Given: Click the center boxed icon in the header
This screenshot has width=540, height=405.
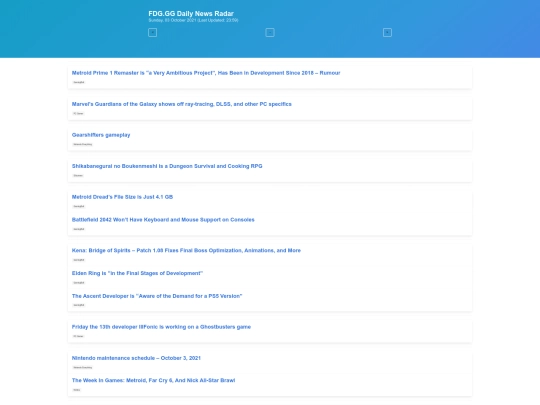Looking at the screenshot, I should [x=270, y=32].
